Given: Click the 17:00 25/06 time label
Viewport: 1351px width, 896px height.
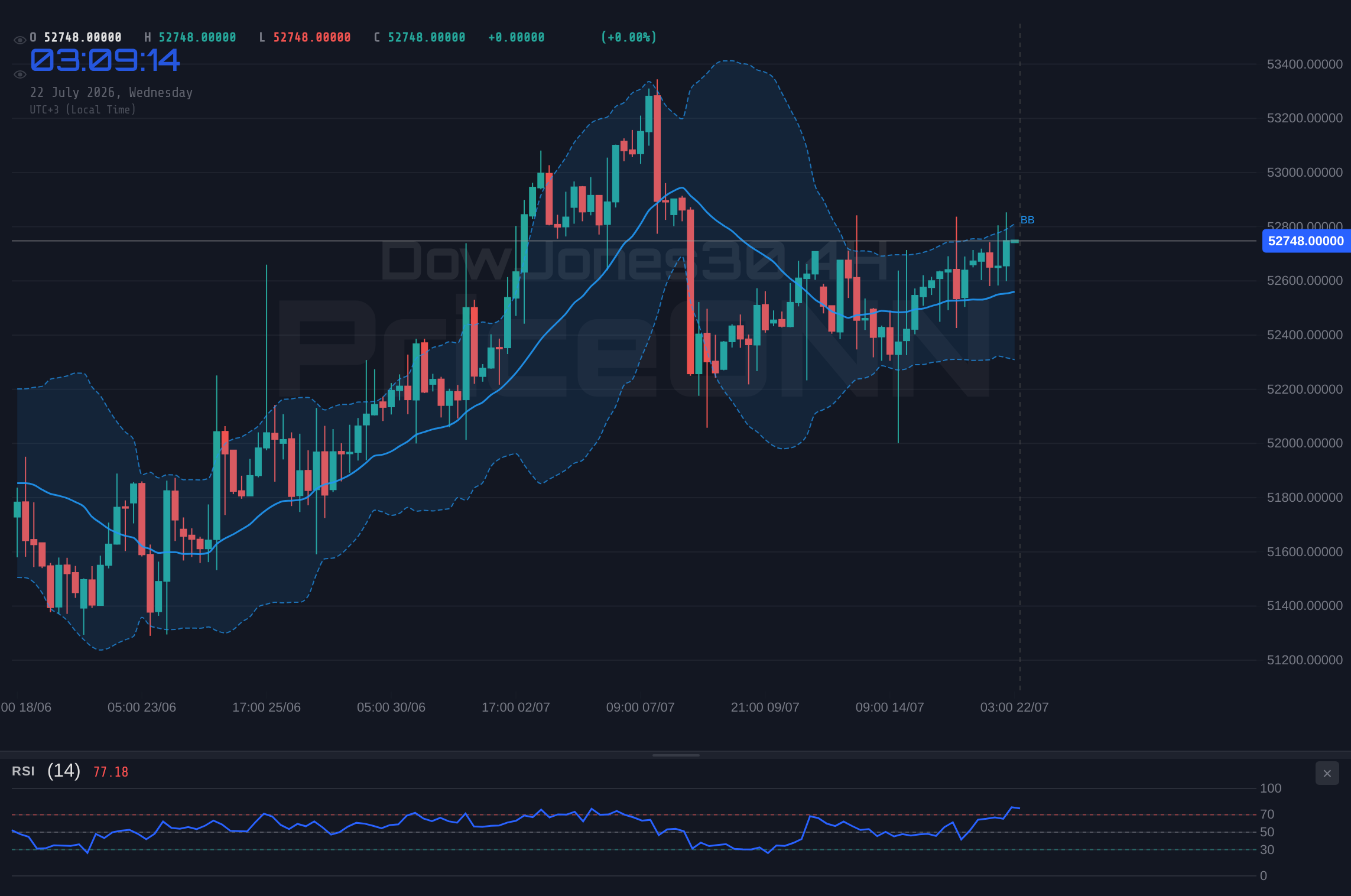Looking at the screenshot, I should pos(267,707).
